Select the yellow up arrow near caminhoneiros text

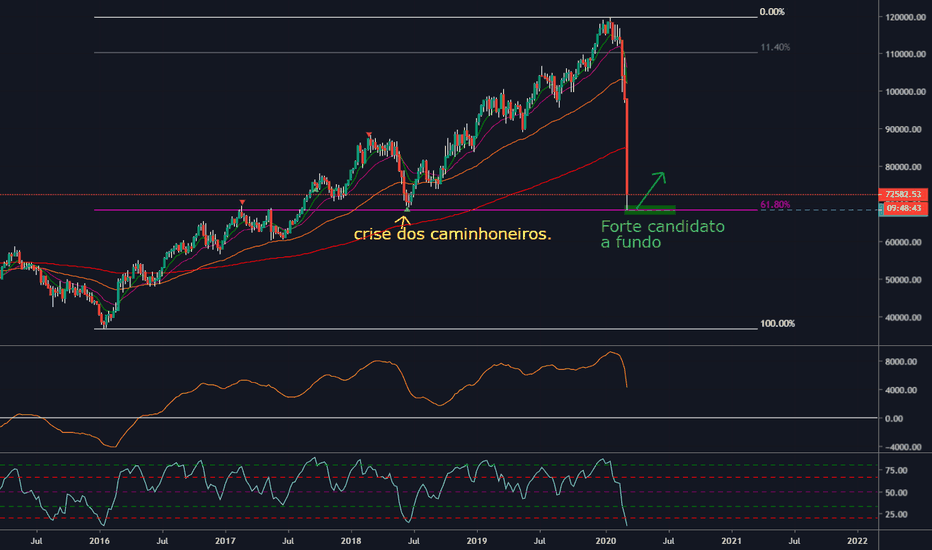coord(403,221)
